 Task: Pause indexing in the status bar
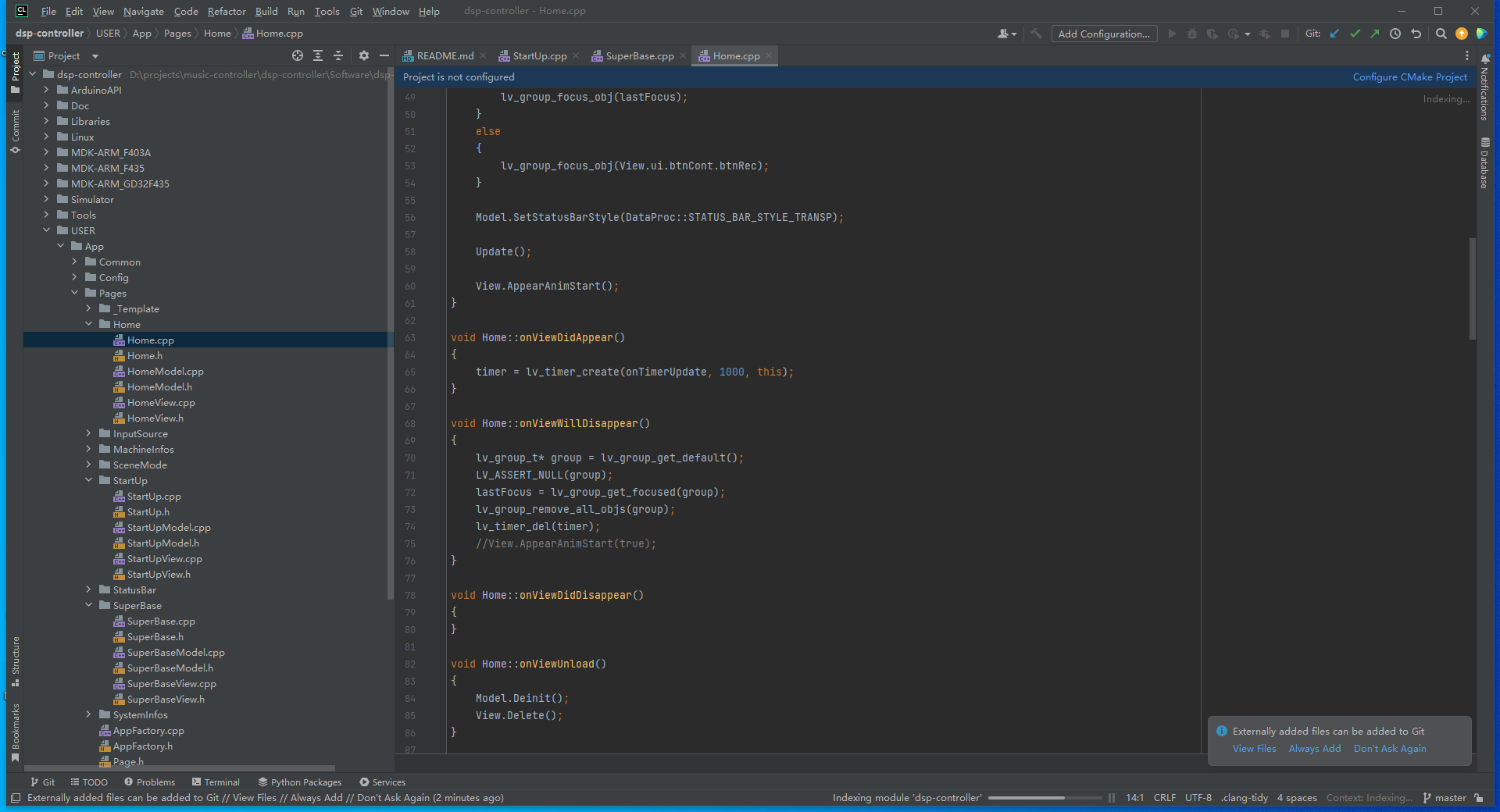[1111, 798]
